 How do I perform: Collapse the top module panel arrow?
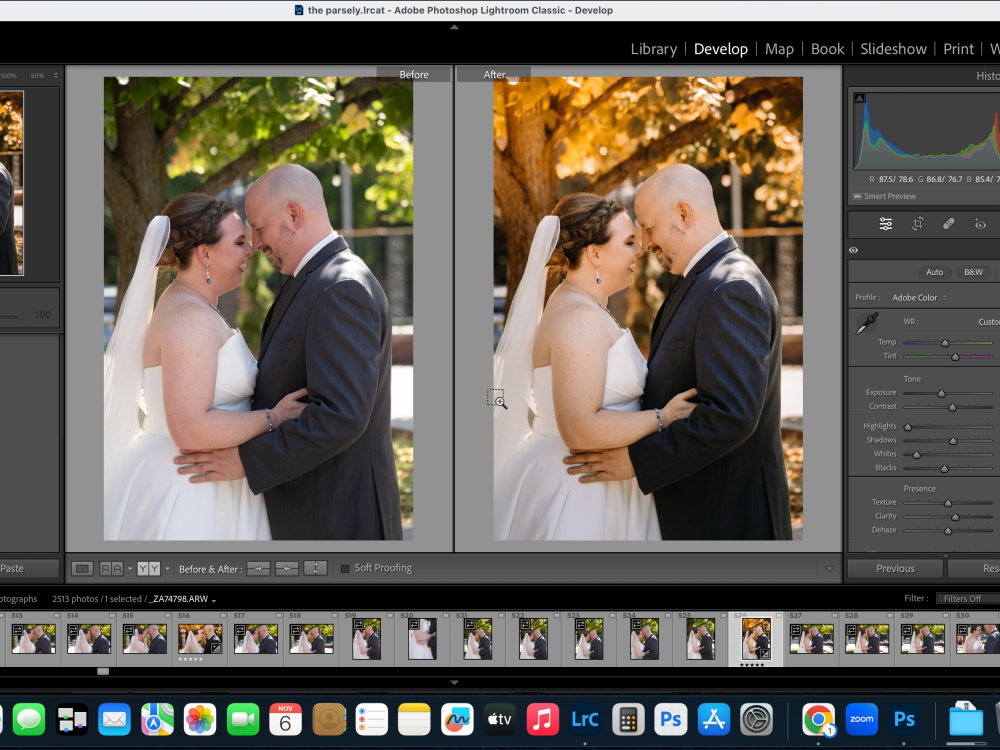[454, 27]
